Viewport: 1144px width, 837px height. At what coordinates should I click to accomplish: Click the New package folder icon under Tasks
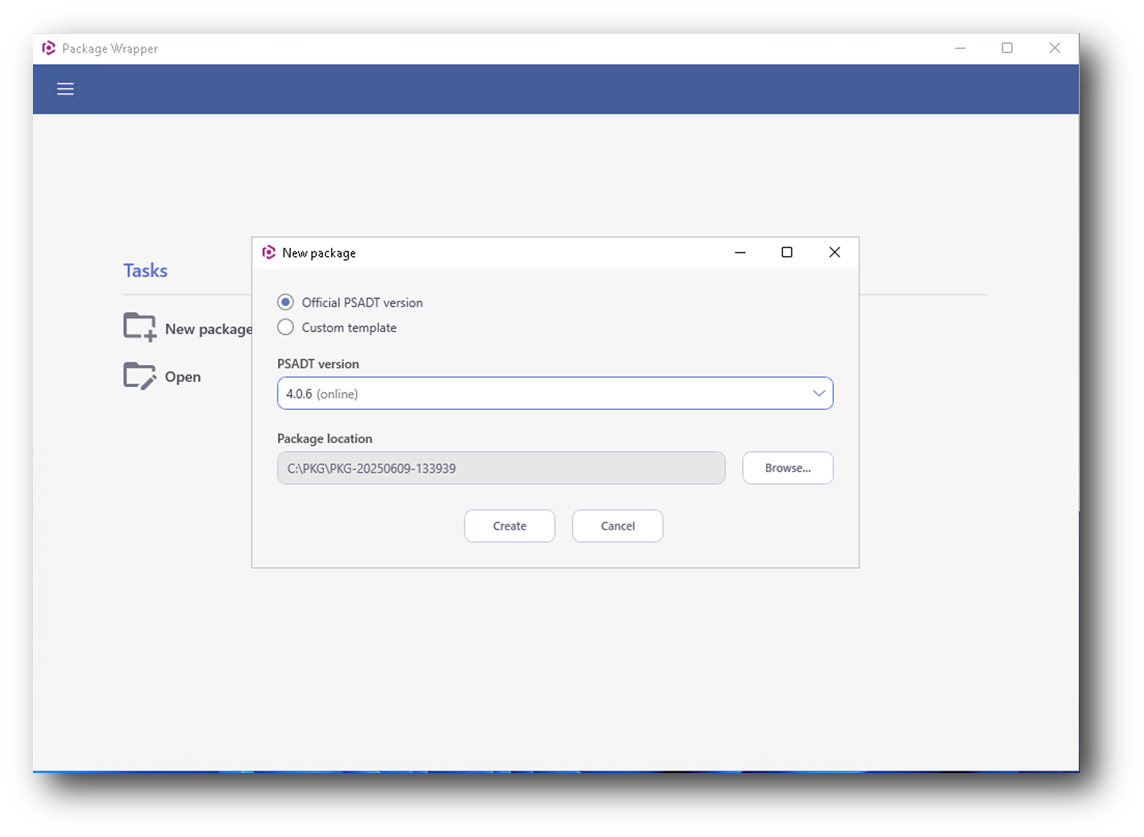(x=140, y=328)
